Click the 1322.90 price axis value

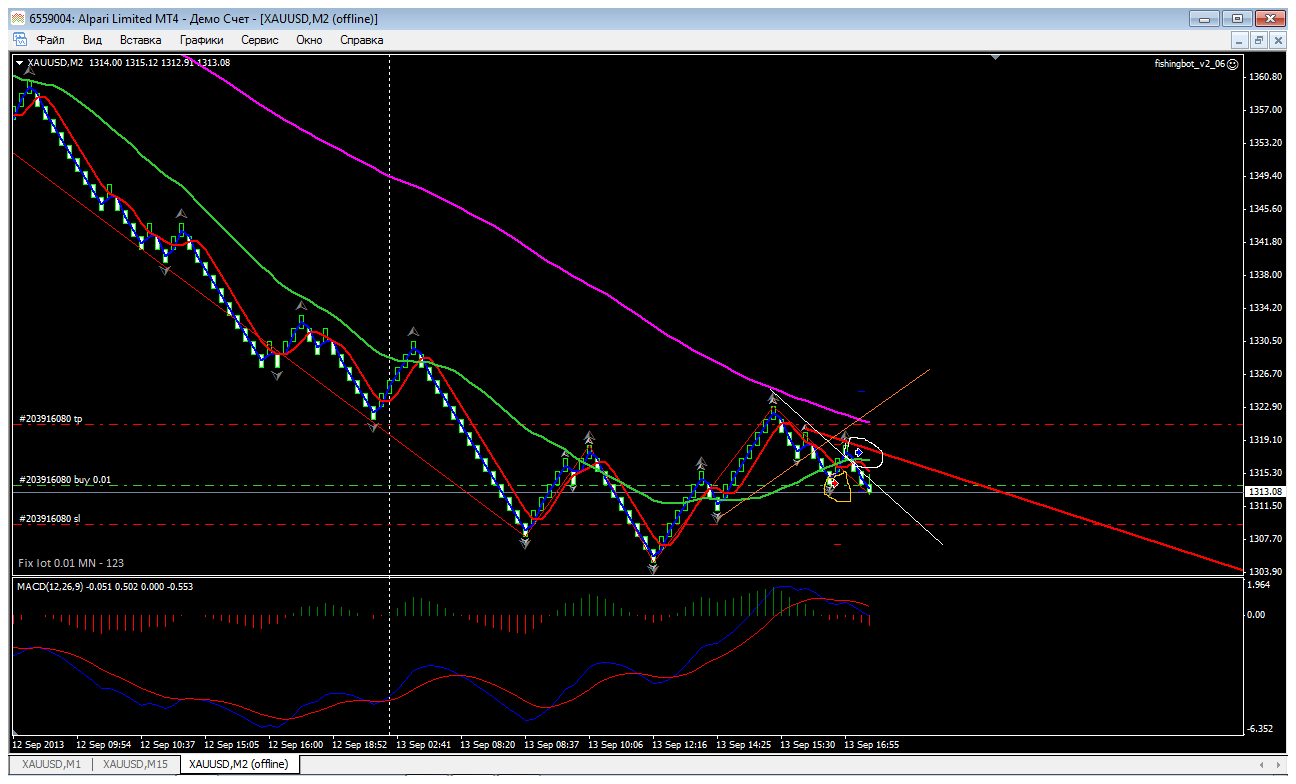coord(1266,407)
